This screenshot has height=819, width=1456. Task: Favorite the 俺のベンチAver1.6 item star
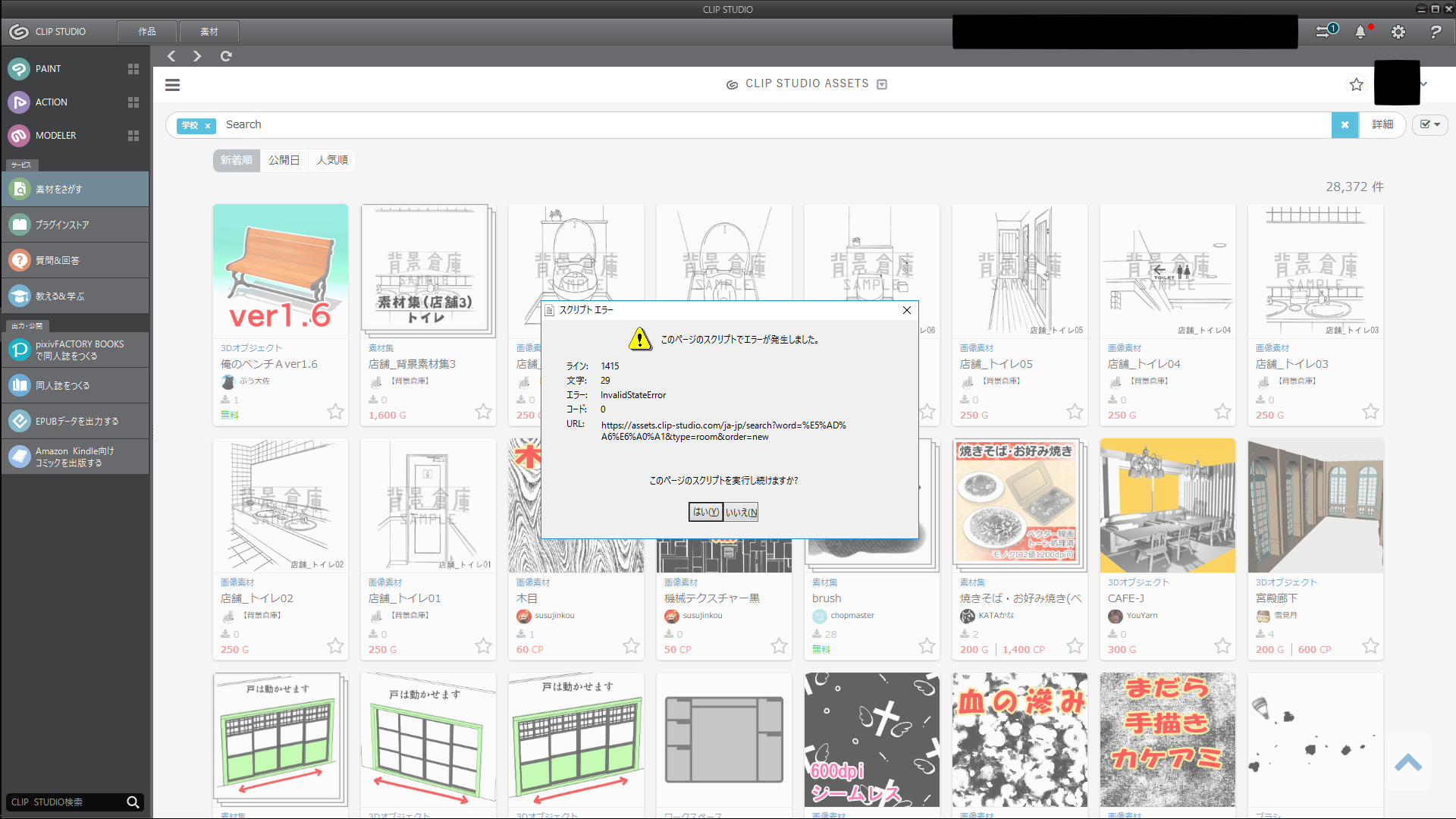[x=335, y=412]
